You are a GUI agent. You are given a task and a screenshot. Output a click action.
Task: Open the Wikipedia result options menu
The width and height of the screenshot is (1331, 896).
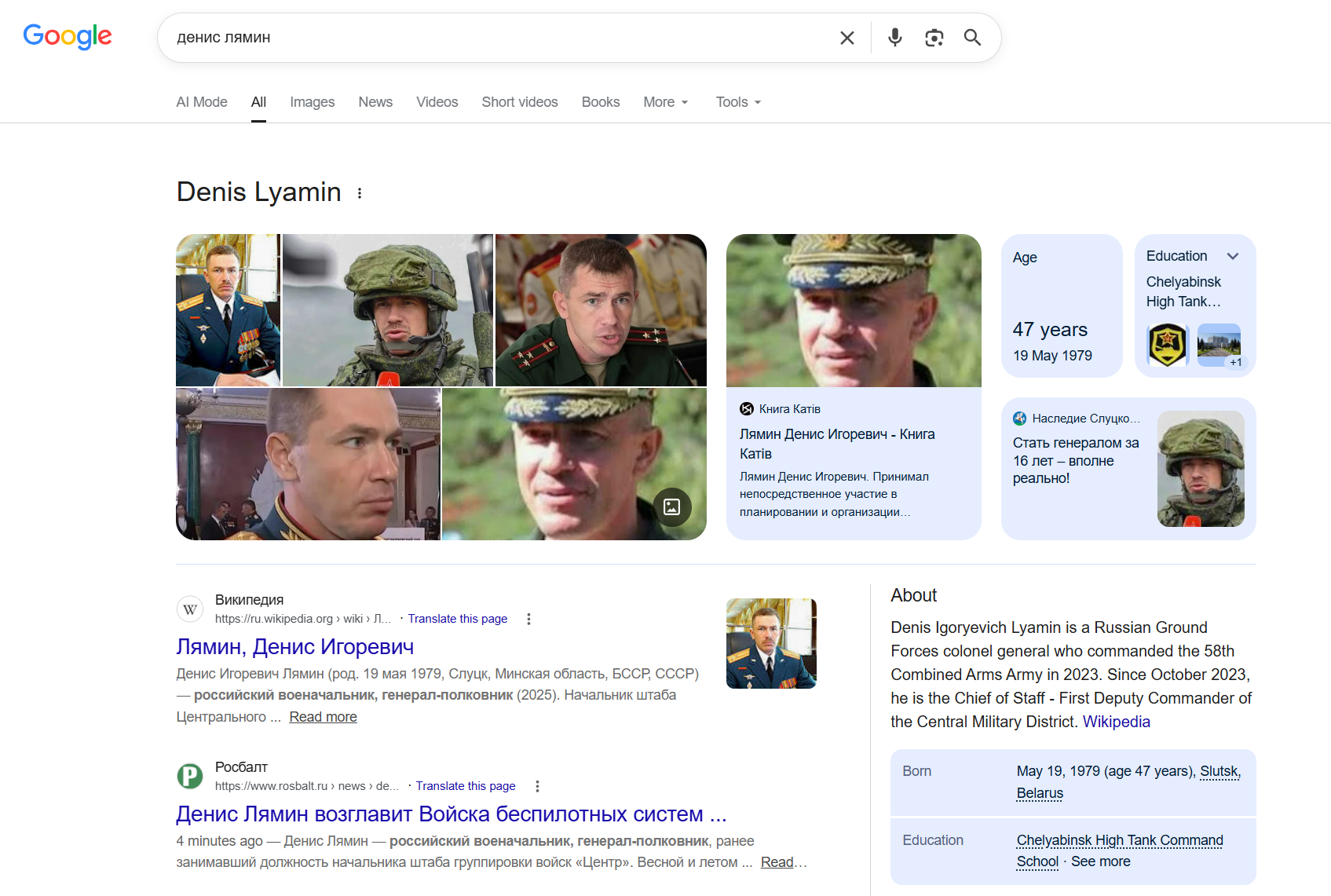pos(529,619)
